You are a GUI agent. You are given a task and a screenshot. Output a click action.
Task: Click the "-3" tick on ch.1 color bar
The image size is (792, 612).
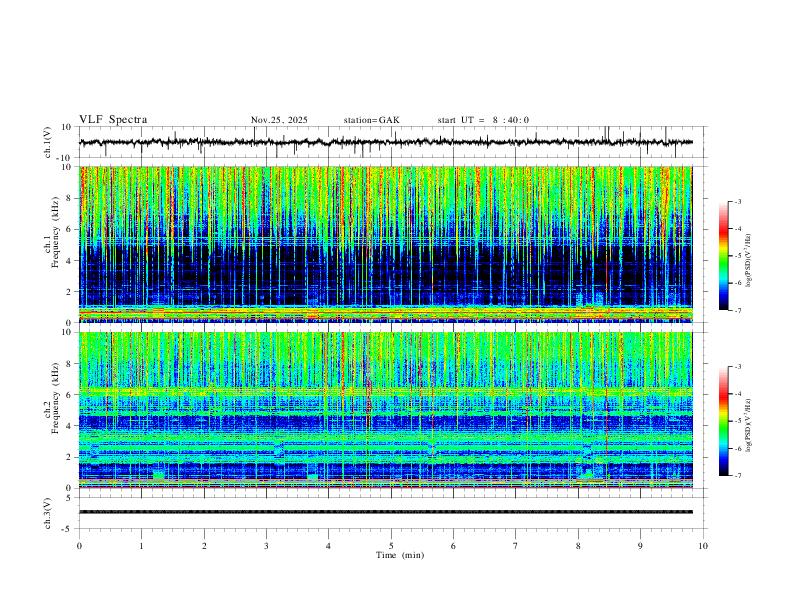(737, 201)
